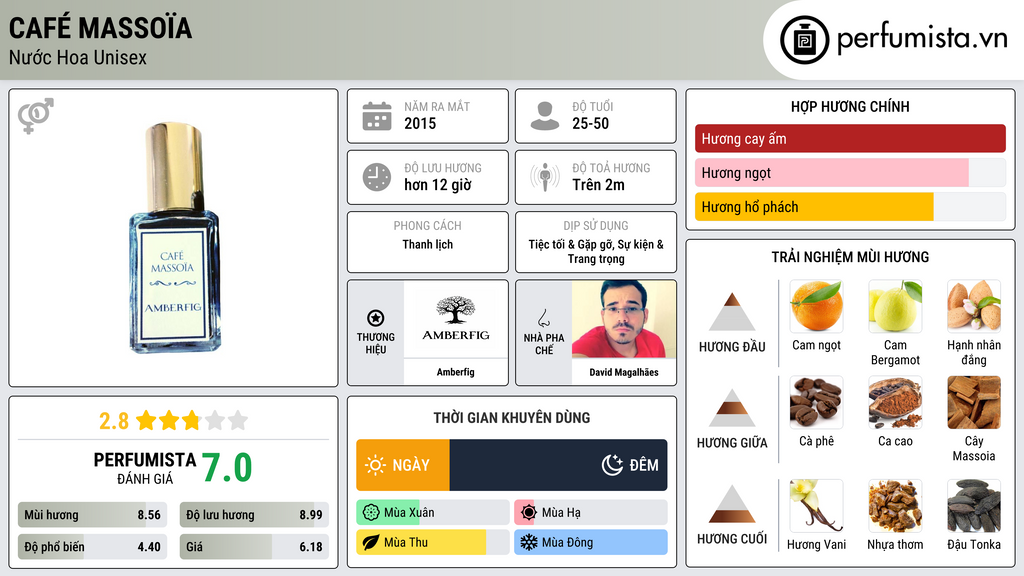The width and height of the screenshot is (1024, 576).
Task: Click the David Magalhães name caption
Action: click(624, 372)
